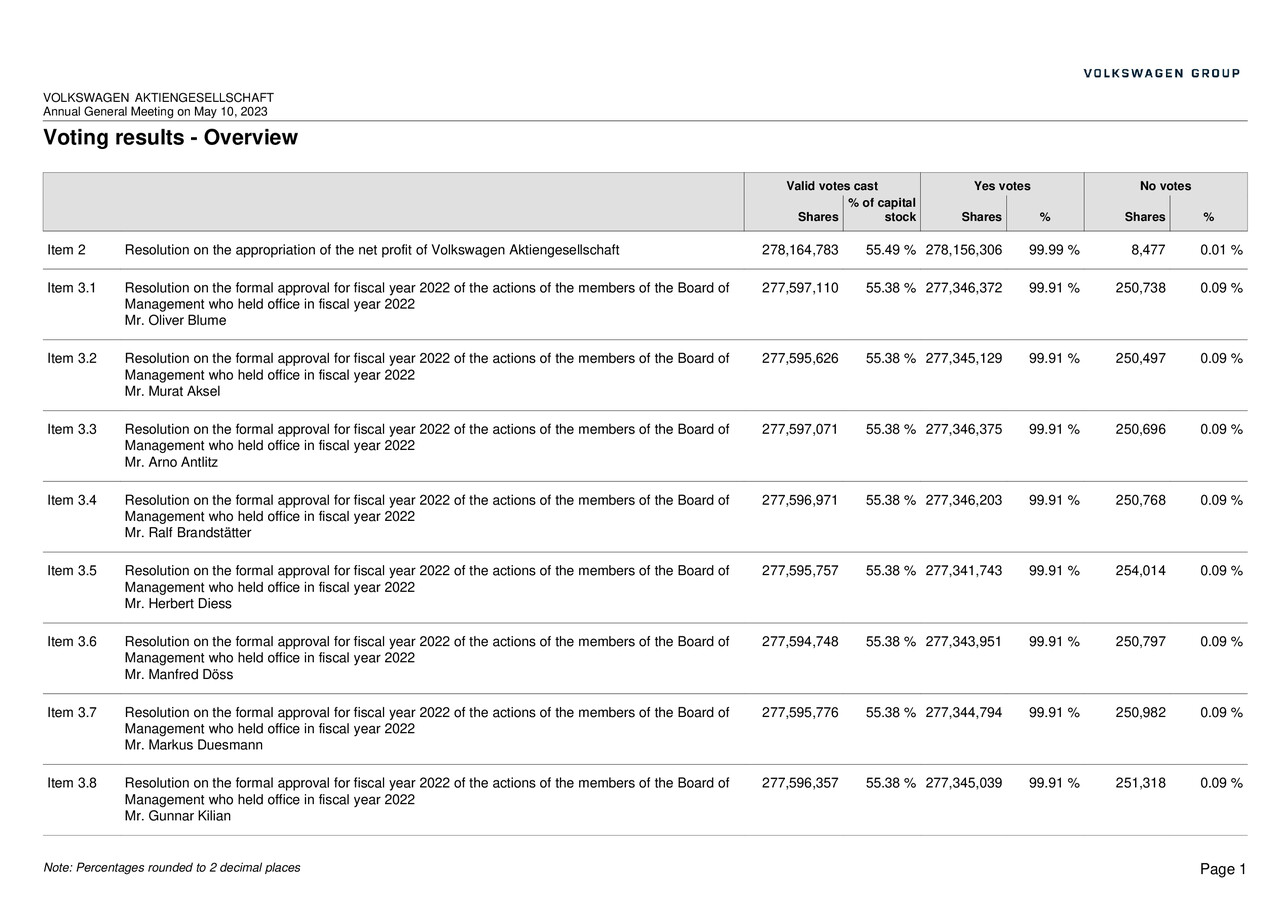Click yes votes 277,346,203

point(964,501)
